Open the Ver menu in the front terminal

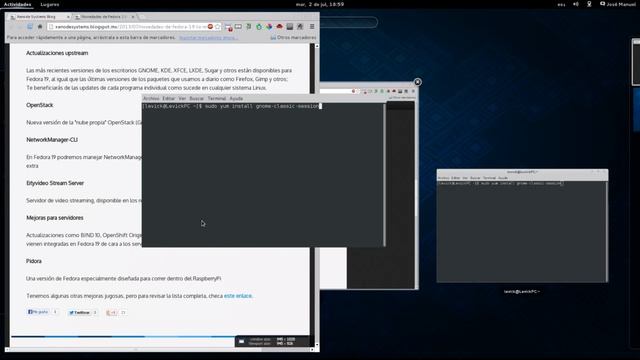[182, 98]
